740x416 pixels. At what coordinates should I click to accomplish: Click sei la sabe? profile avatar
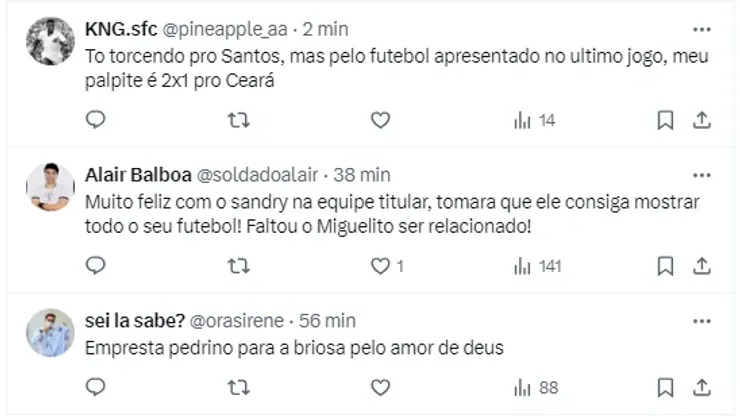(50, 333)
